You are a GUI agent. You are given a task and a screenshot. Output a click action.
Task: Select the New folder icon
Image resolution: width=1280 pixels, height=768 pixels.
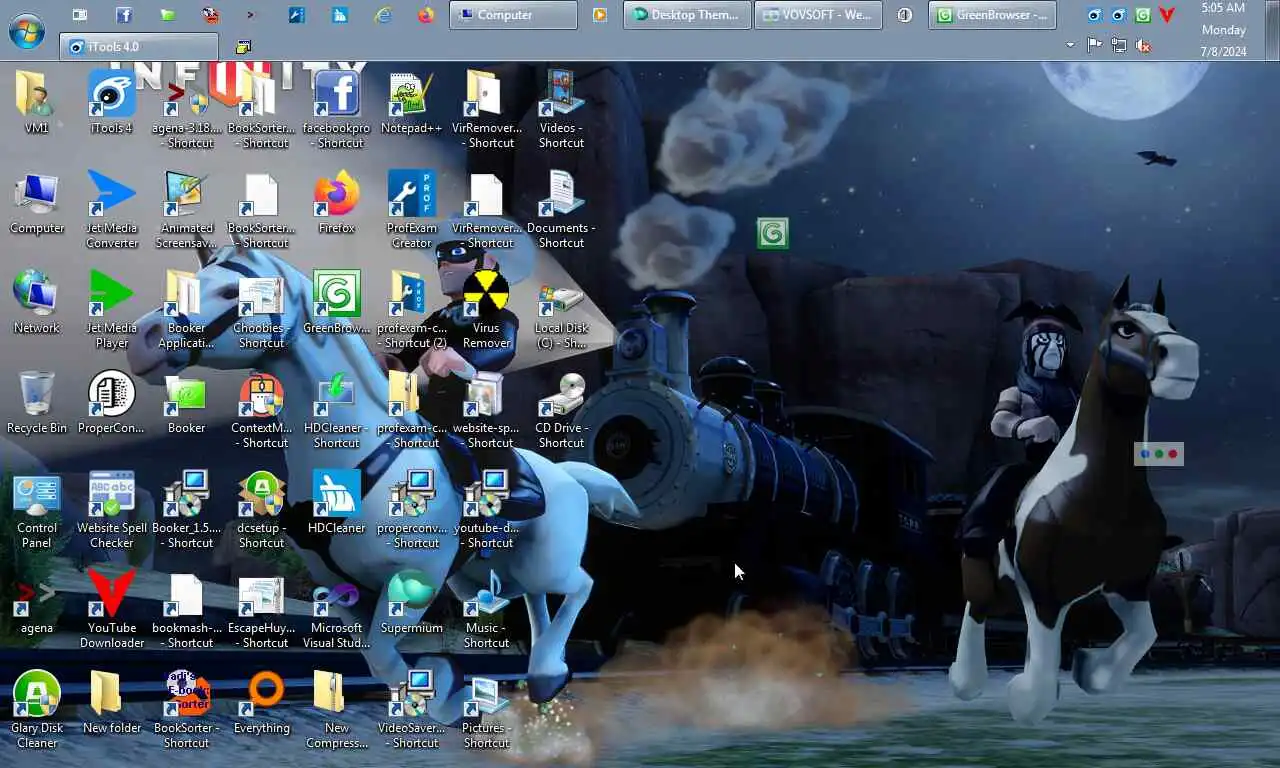pyautogui.click(x=112, y=702)
